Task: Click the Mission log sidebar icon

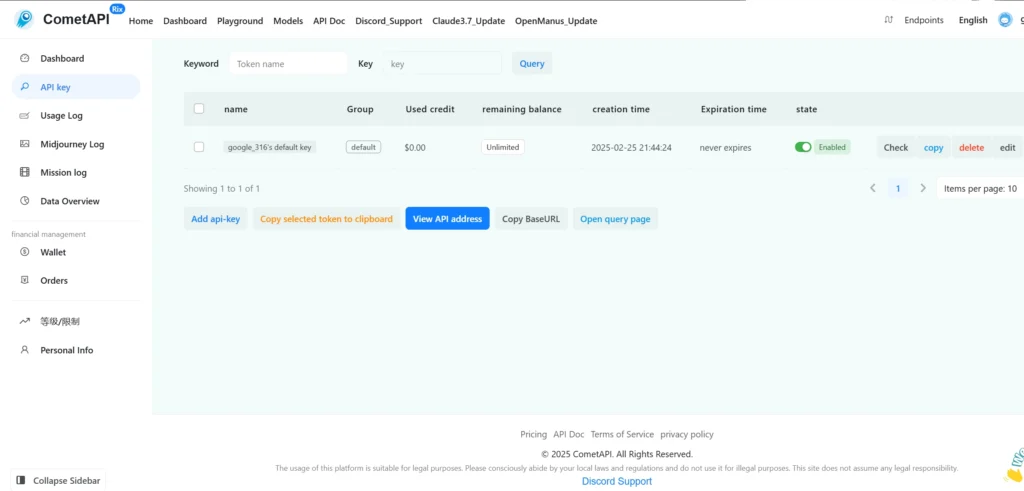Action: tap(25, 172)
